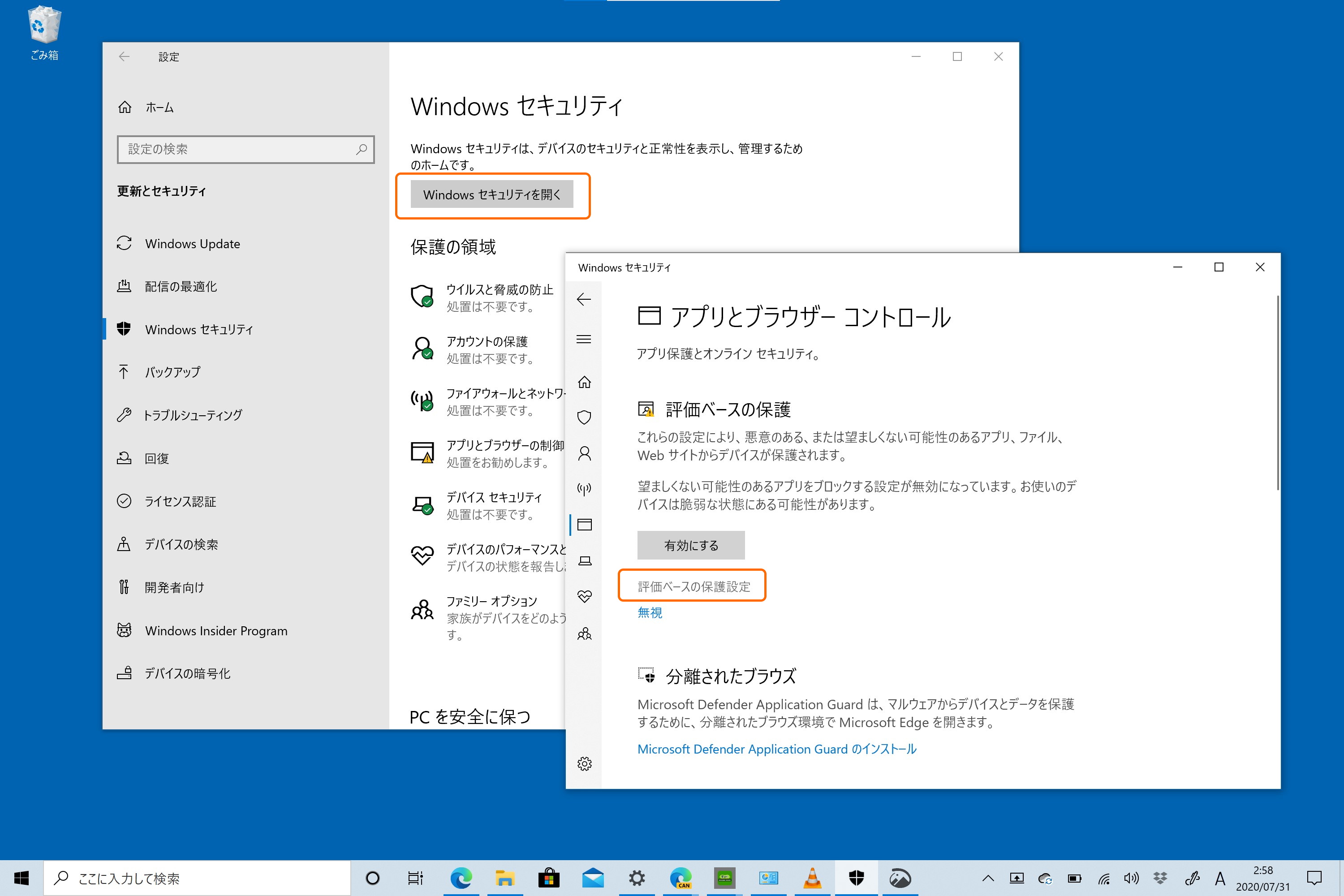This screenshot has width=1344, height=896.
Task: Open Windows Update from the left menu
Action: point(192,243)
